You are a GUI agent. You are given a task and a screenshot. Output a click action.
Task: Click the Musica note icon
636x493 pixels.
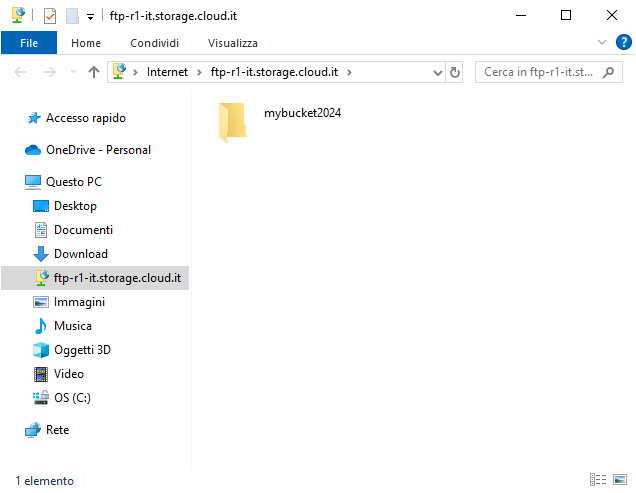pyautogui.click(x=41, y=326)
